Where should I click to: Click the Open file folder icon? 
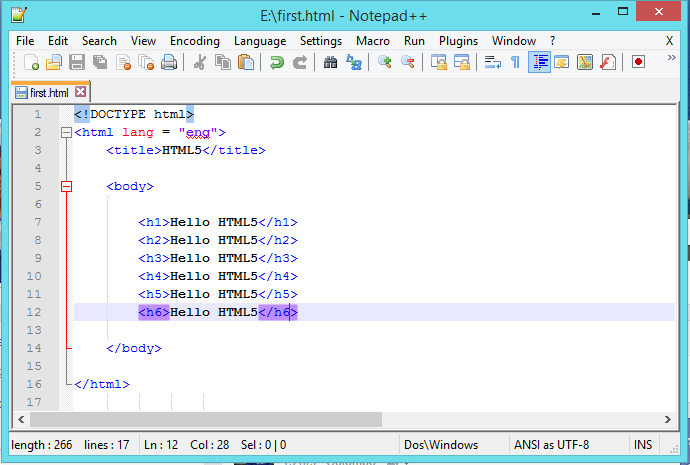tap(54, 62)
